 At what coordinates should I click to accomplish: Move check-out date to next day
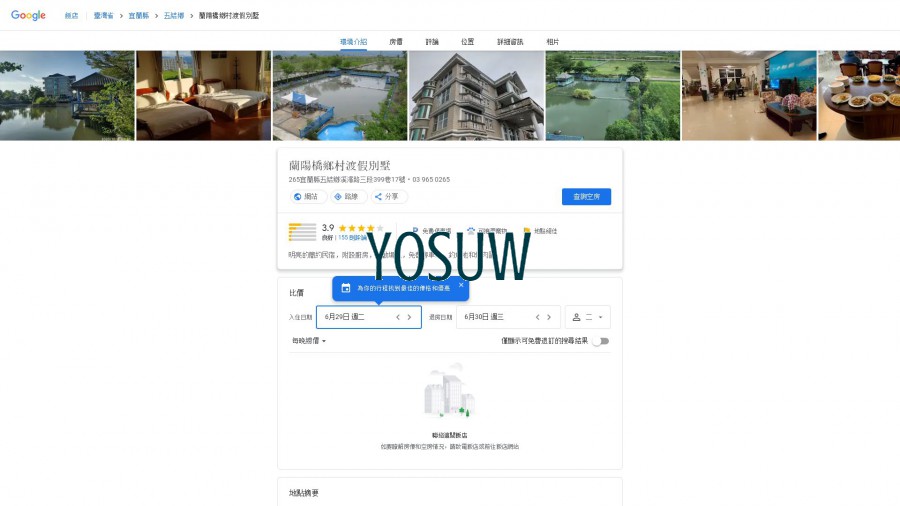[549, 317]
